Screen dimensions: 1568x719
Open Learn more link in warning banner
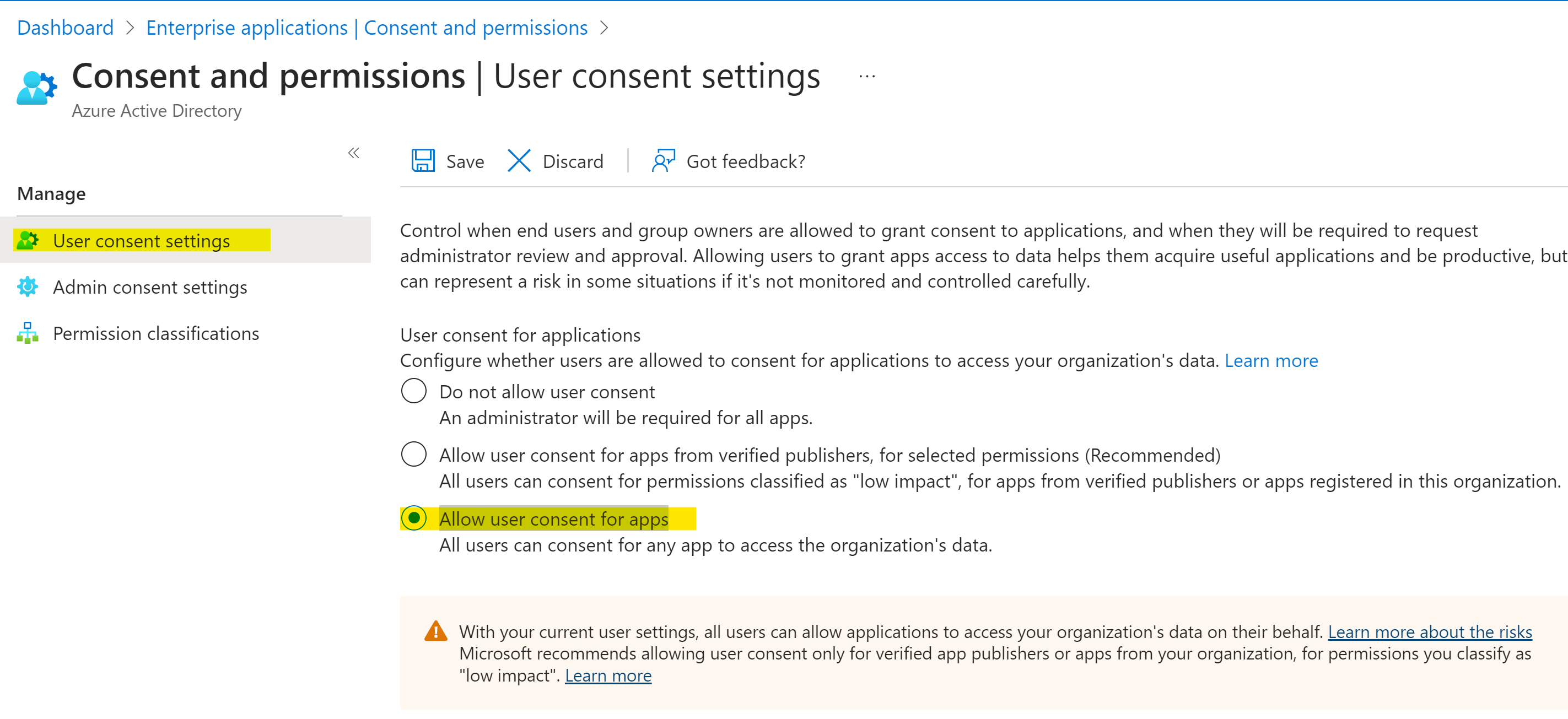(x=608, y=675)
